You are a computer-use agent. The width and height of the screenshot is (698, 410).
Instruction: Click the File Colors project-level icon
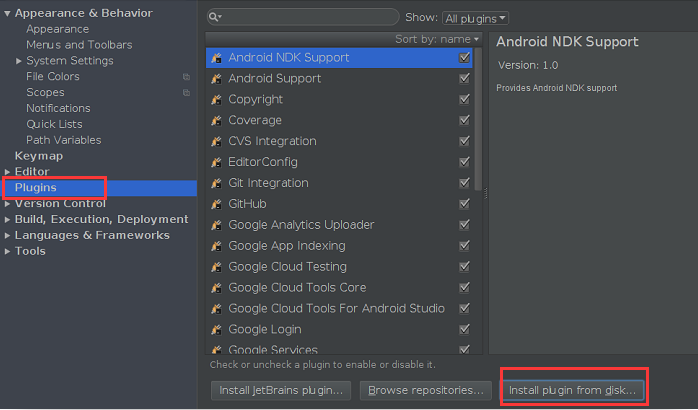click(x=187, y=77)
